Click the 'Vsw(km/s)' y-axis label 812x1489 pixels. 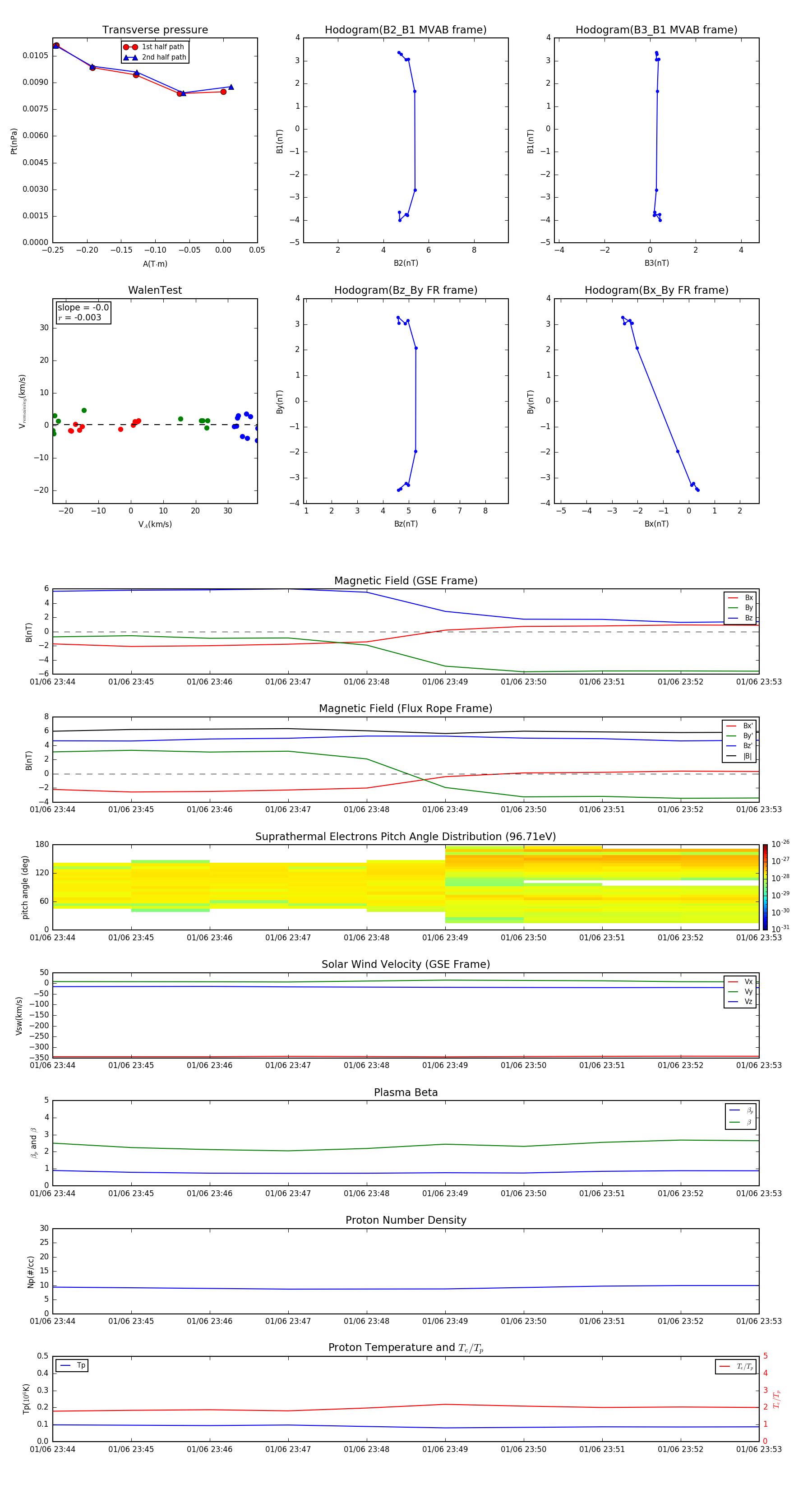coord(18,1016)
